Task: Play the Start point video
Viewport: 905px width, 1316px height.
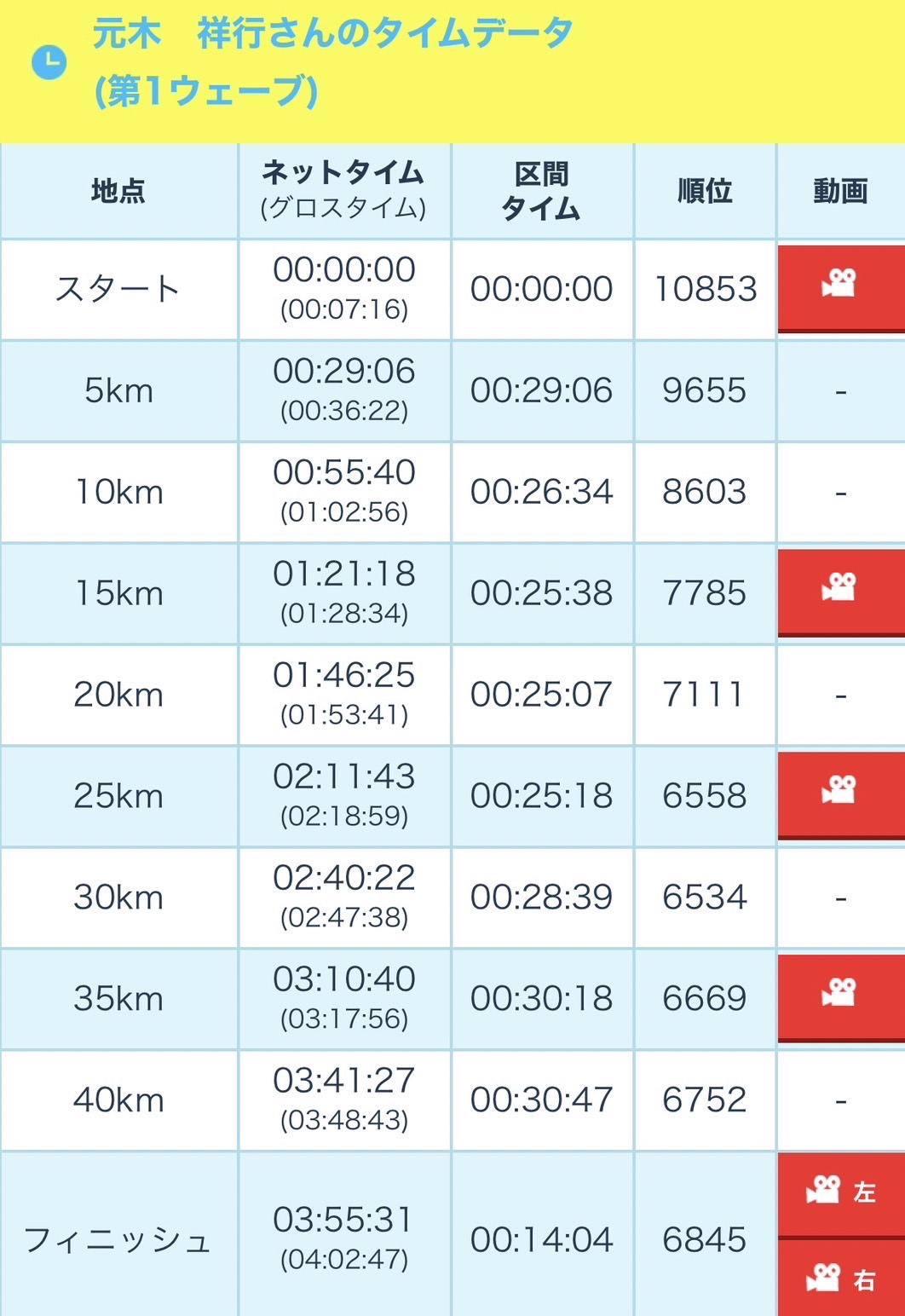Action: (840, 285)
